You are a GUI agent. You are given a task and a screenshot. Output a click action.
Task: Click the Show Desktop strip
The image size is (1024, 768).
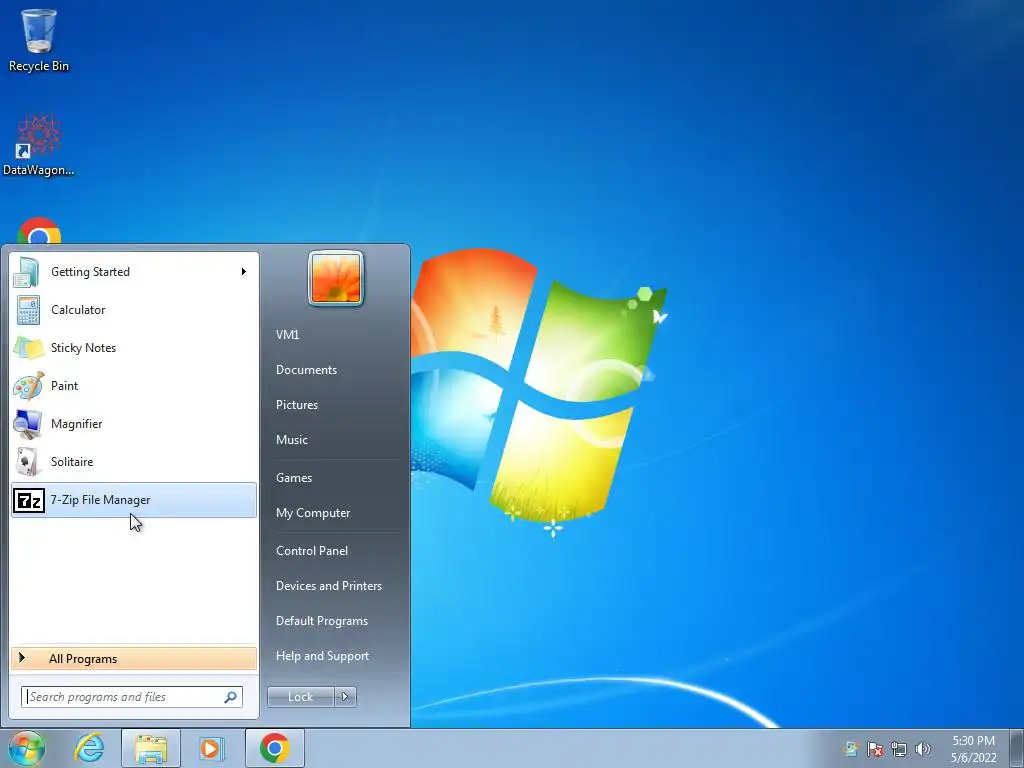point(1017,748)
